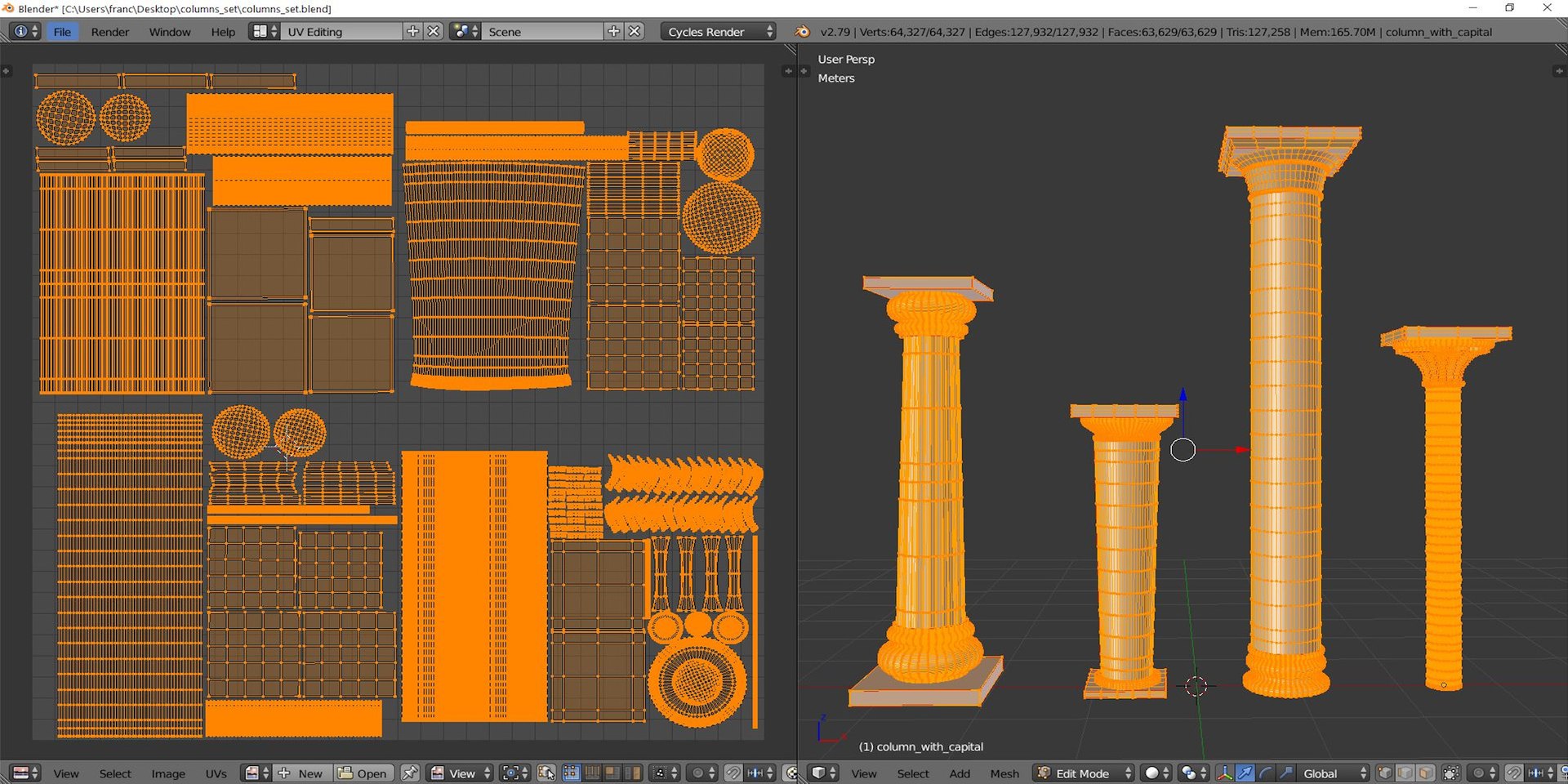Image resolution: width=1568 pixels, height=784 pixels.
Task: Open the viewport shading sphere dropdown
Action: coord(1156,773)
